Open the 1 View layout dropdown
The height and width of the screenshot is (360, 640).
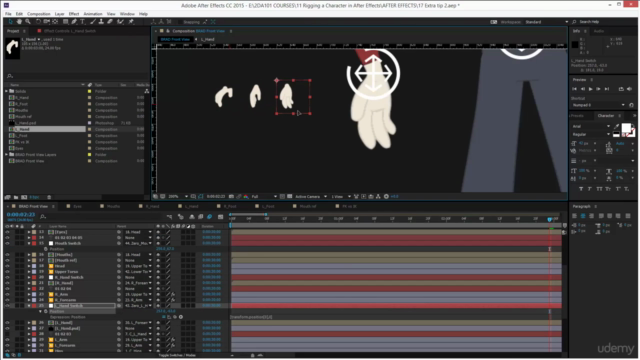[x=341, y=197]
